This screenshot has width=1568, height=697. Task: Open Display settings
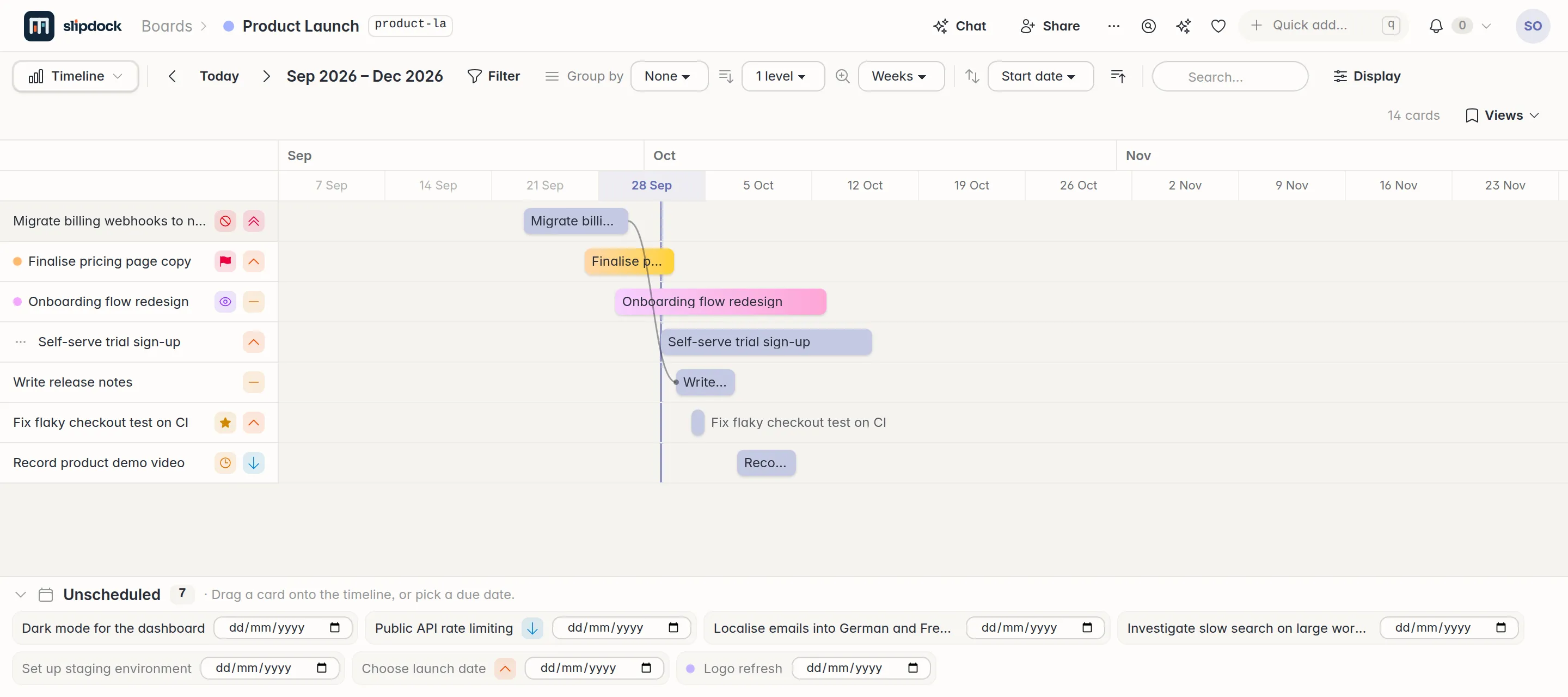[1367, 76]
